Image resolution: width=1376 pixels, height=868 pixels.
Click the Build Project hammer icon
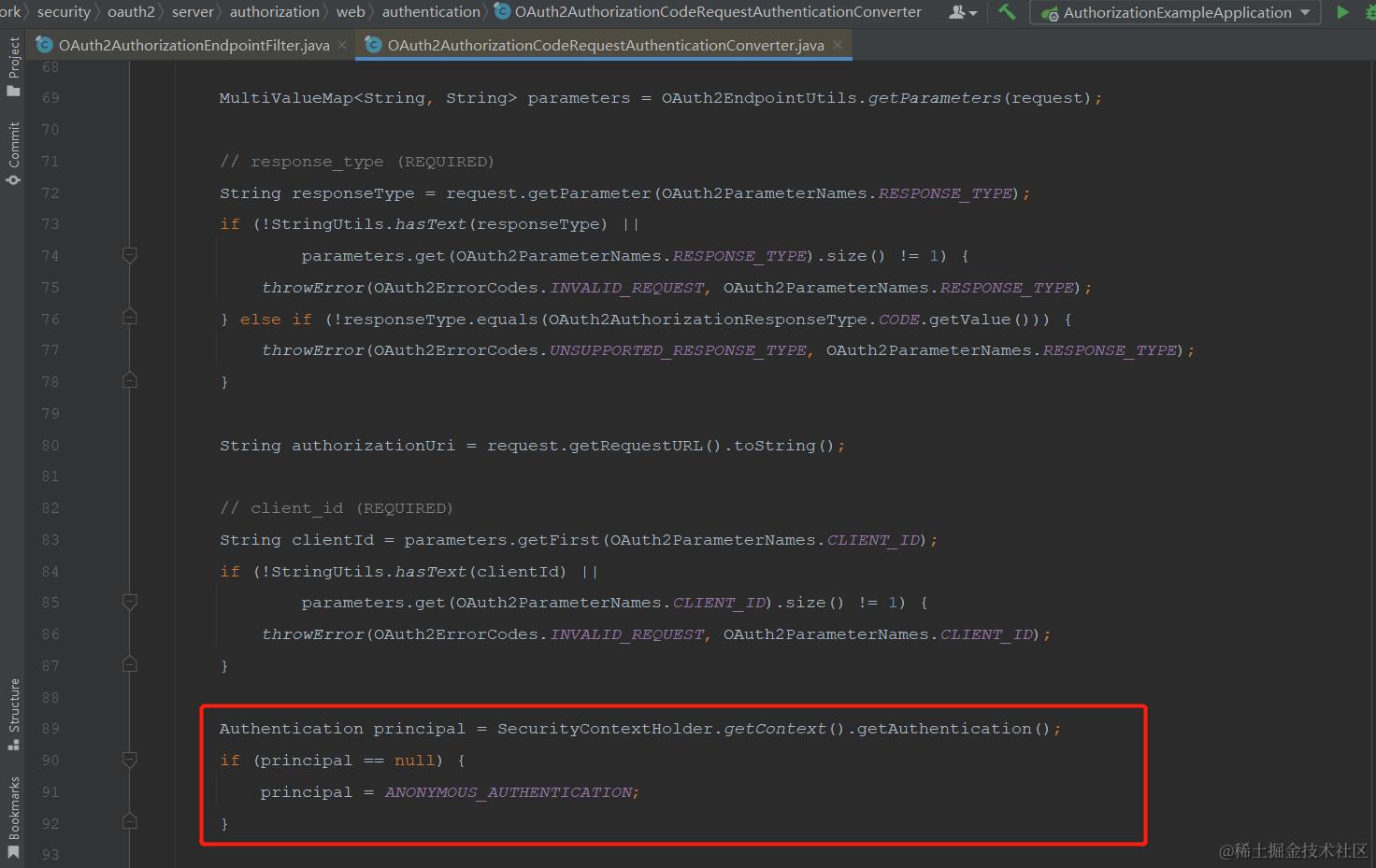click(1005, 12)
